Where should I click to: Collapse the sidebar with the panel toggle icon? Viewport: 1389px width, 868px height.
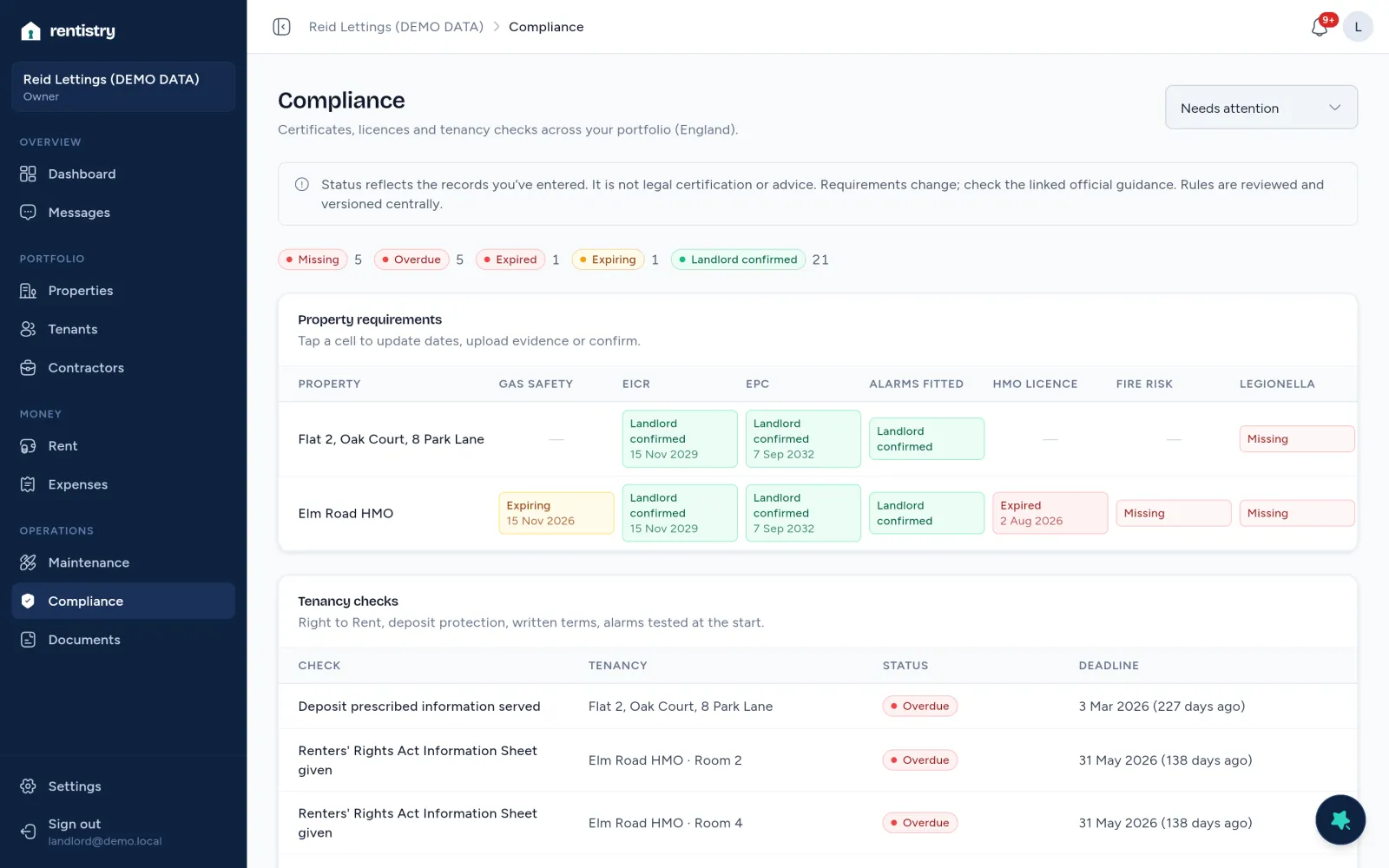click(281, 27)
